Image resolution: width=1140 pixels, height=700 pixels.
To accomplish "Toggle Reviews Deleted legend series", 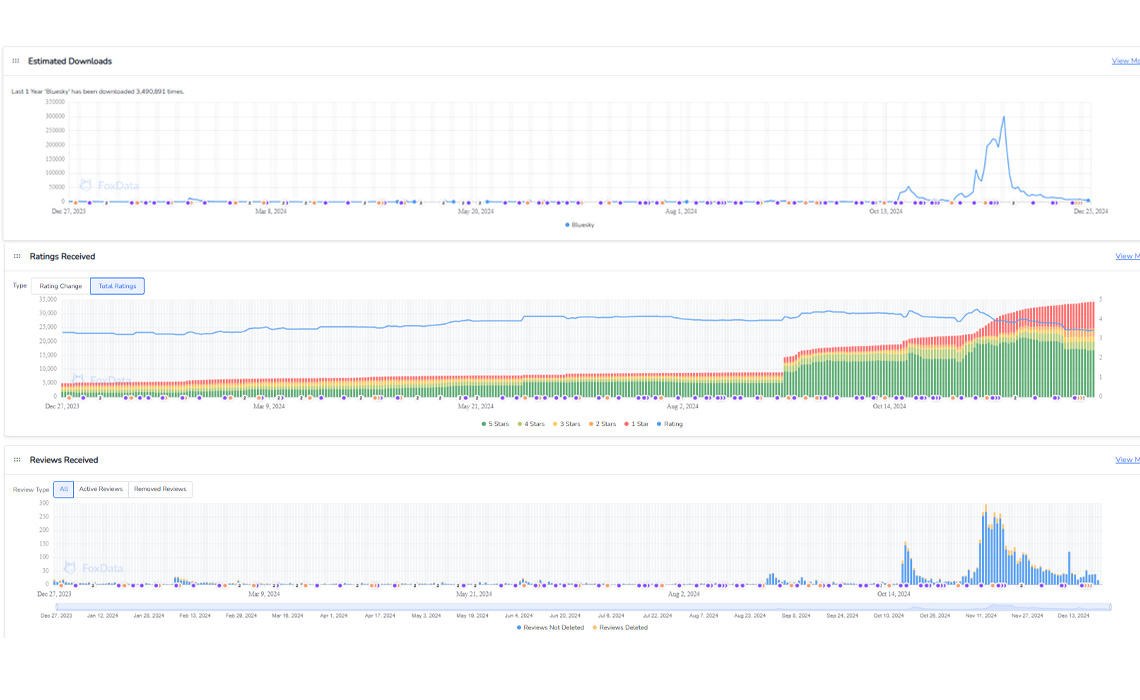I will [620, 628].
